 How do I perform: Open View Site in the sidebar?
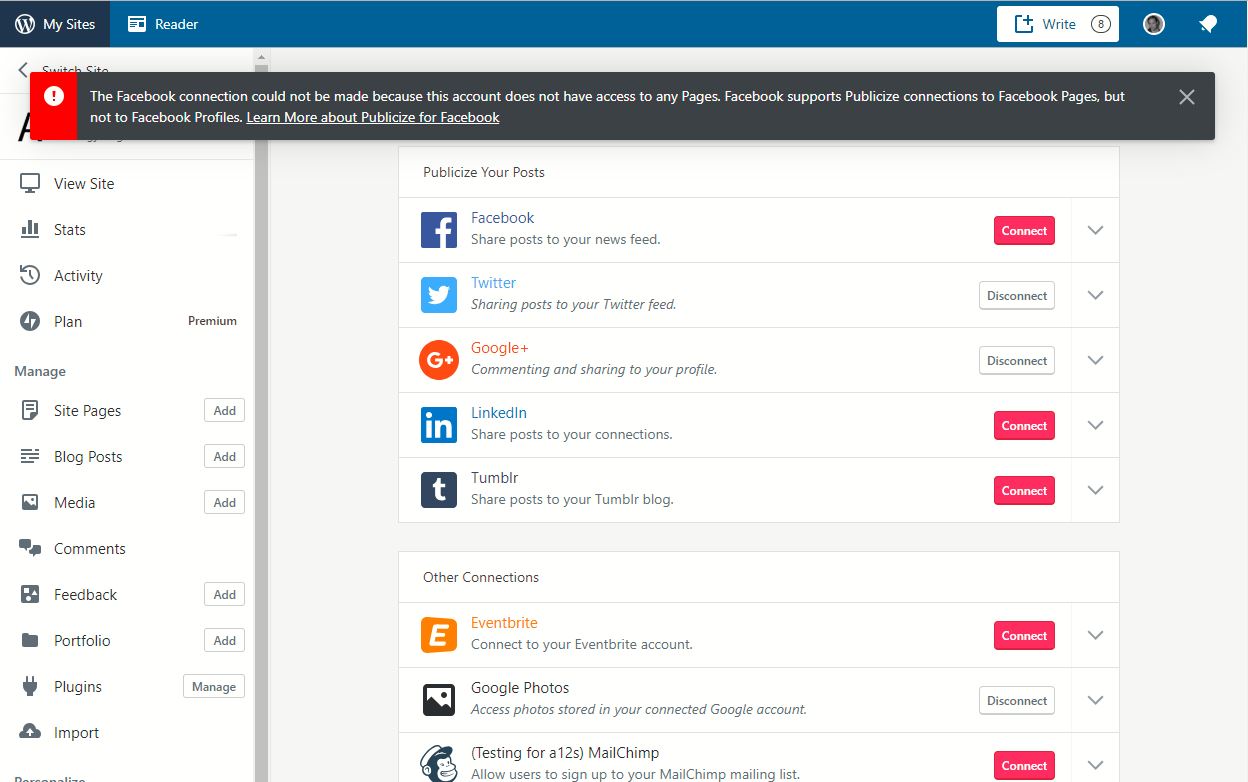tap(84, 184)
